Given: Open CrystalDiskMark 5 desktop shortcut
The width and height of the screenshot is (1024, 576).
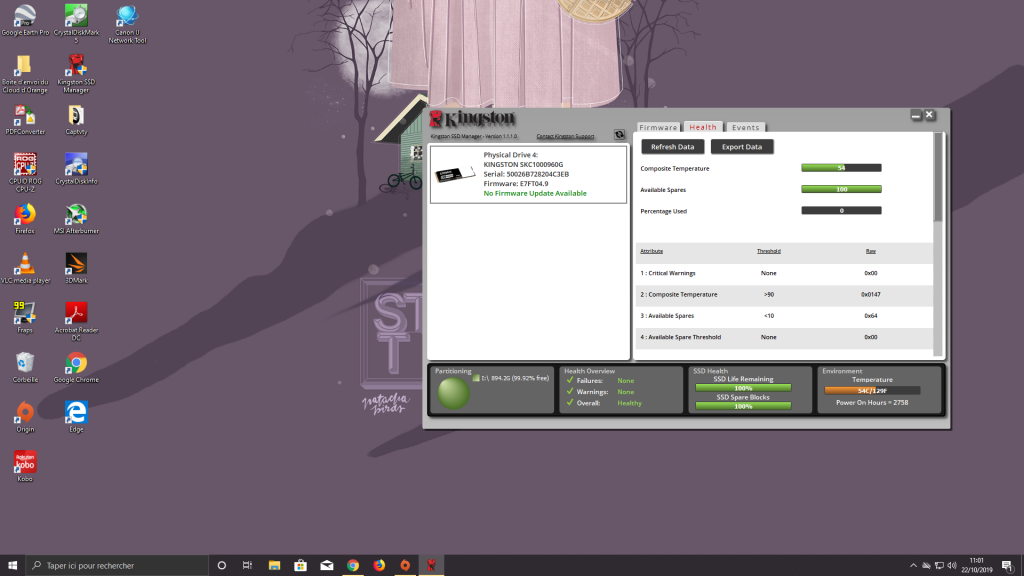Looking at the screenshot, I should pyautogui.click(x=76, y=24).
